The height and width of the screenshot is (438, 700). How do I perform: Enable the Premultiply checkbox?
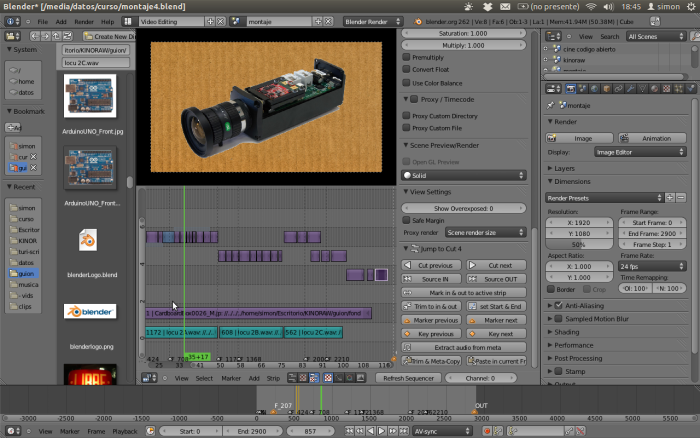tap(406, 57)
